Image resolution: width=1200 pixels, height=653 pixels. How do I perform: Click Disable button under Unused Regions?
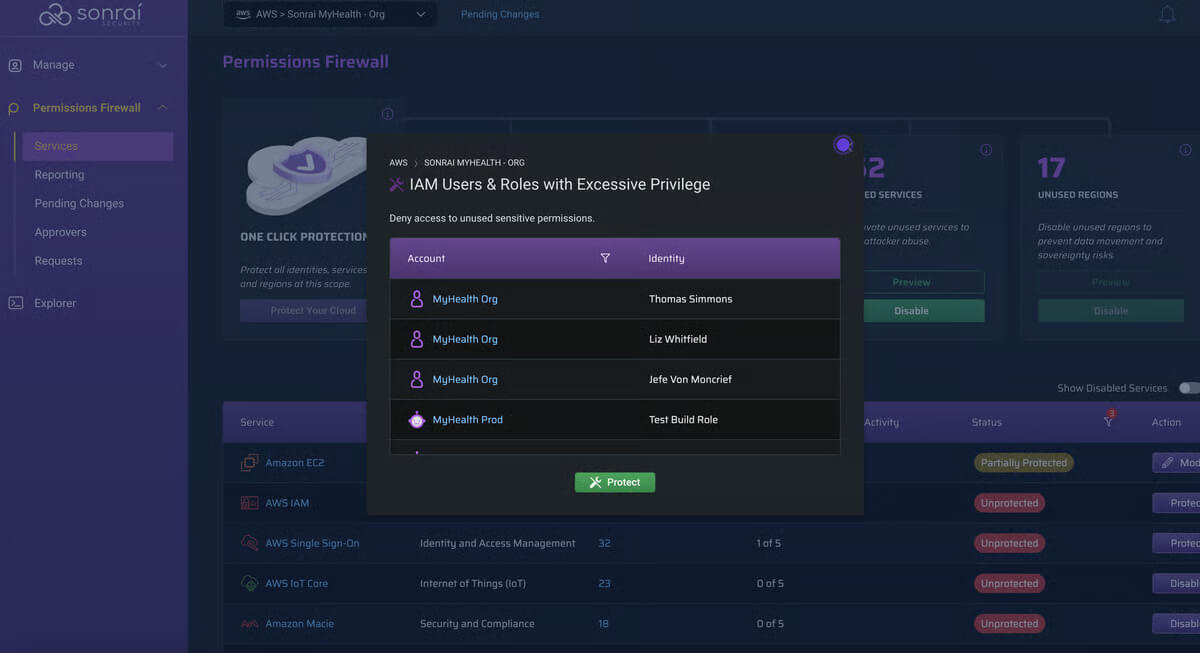[1110, 310]
